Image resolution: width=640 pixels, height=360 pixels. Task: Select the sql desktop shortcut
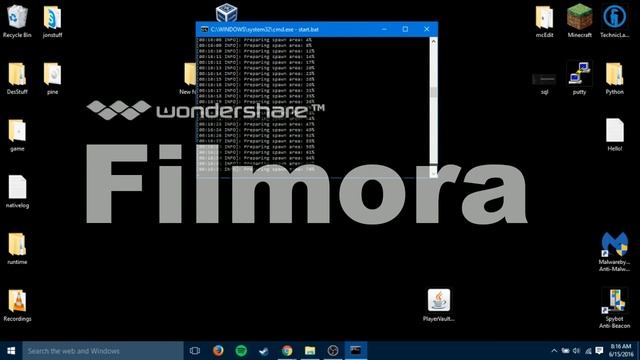click(544, 84)
